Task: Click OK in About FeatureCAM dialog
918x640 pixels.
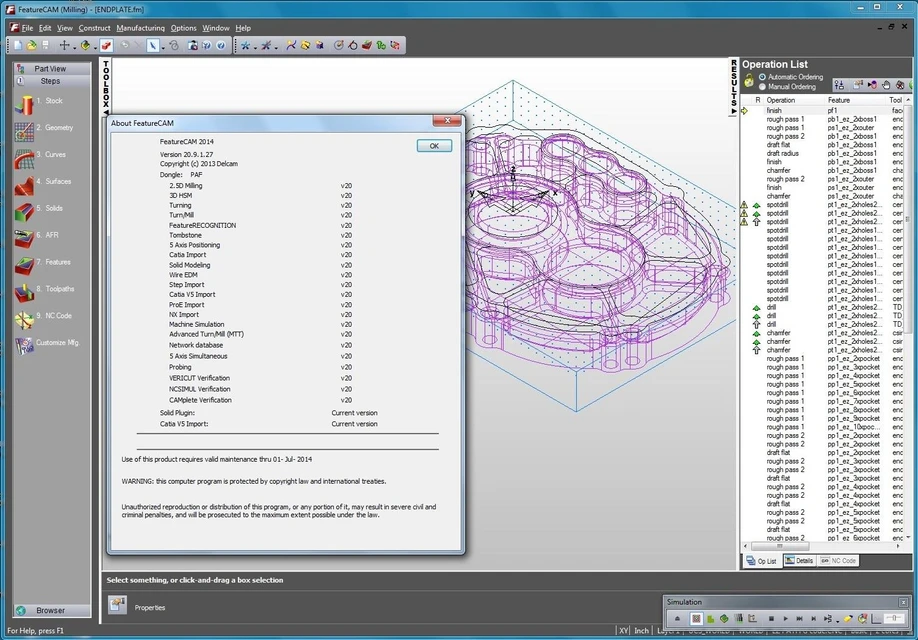Action: pyautogui.click(x=434, y=146)
